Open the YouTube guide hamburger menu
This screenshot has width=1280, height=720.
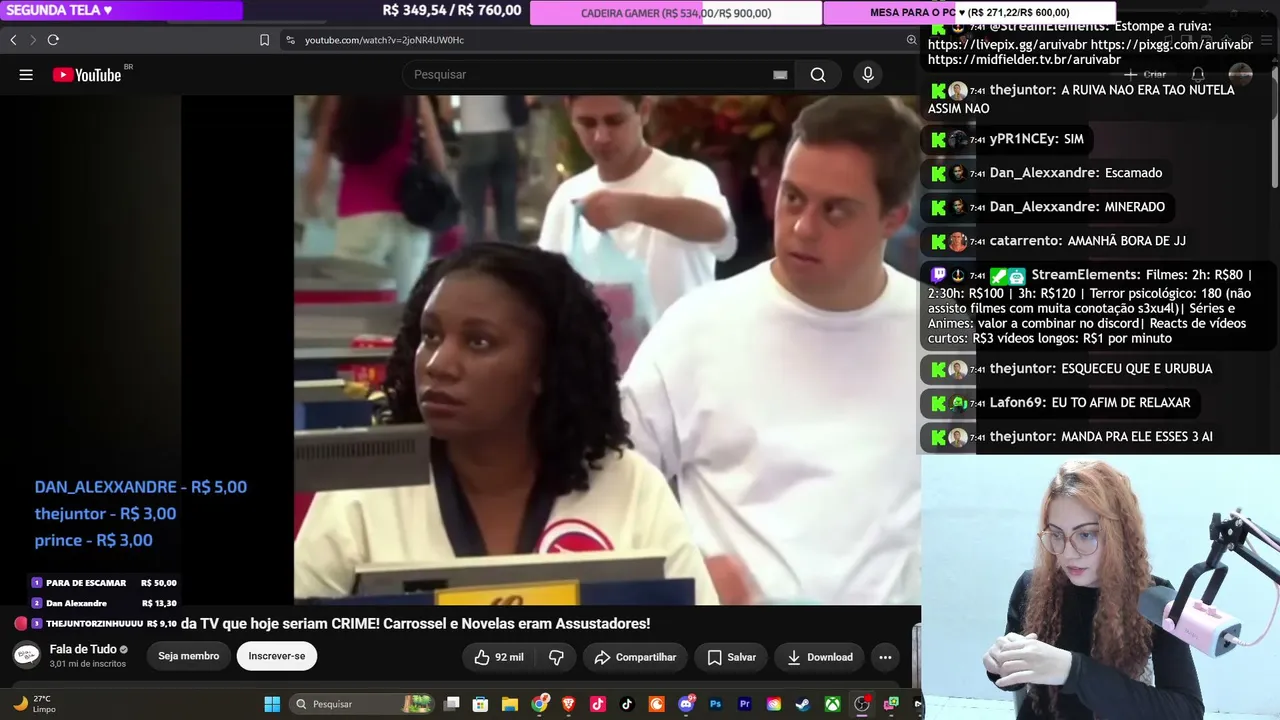[26, 75]
